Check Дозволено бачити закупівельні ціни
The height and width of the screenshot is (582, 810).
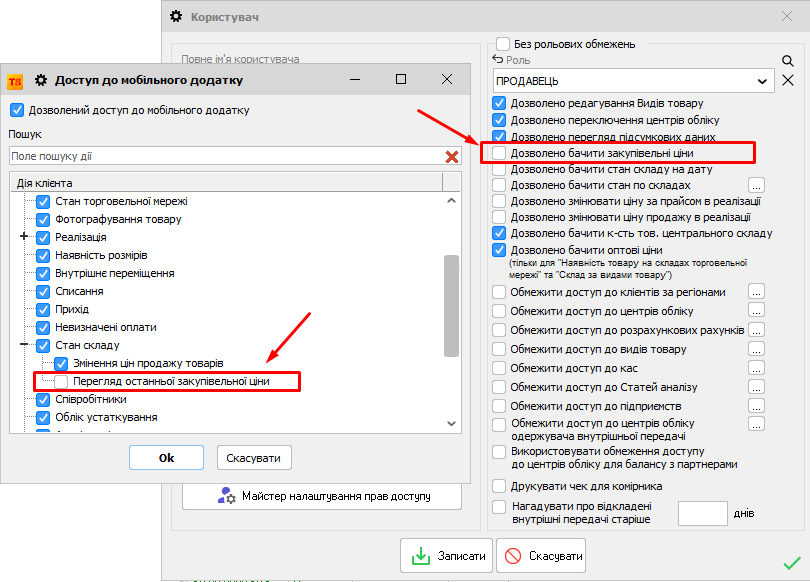[x=500, y=154]
